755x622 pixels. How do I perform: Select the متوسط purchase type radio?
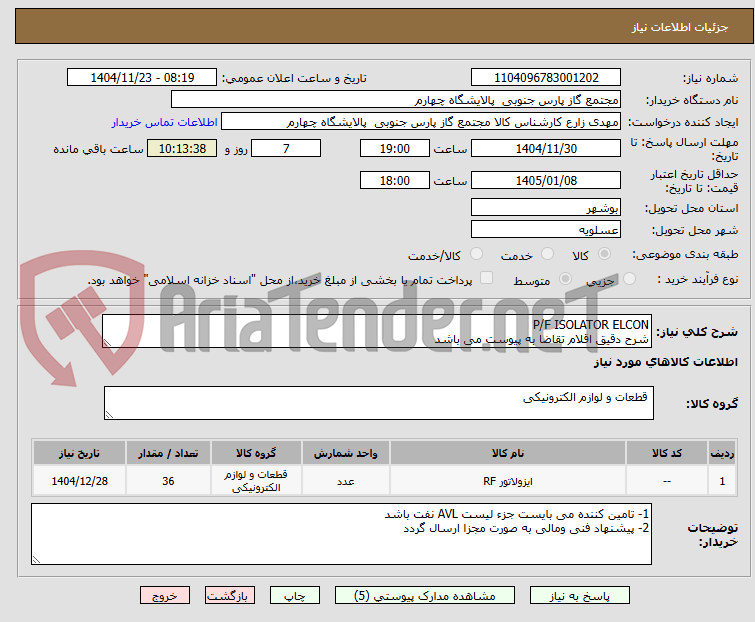coord(565,279)
